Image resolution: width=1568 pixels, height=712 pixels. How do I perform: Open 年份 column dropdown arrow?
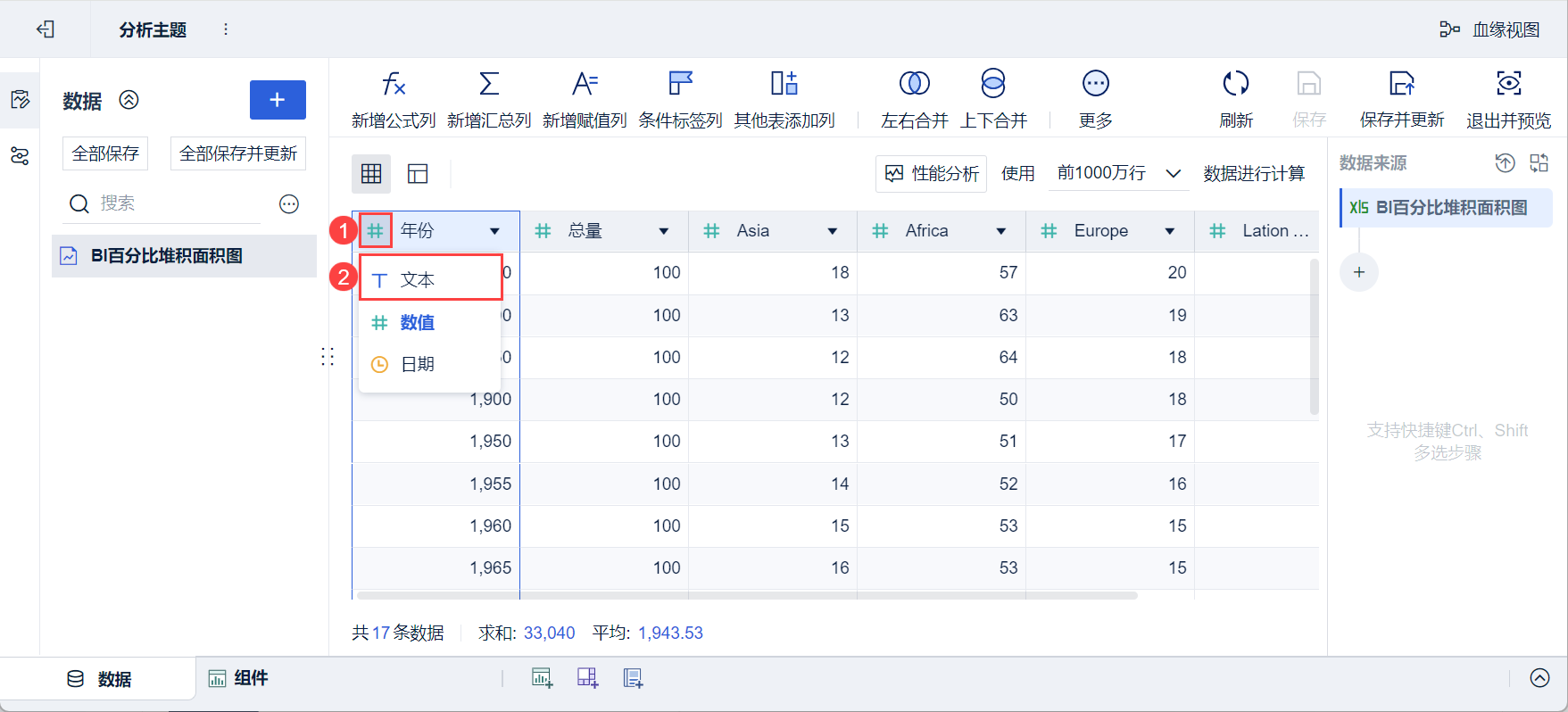[x=494, y=231]
